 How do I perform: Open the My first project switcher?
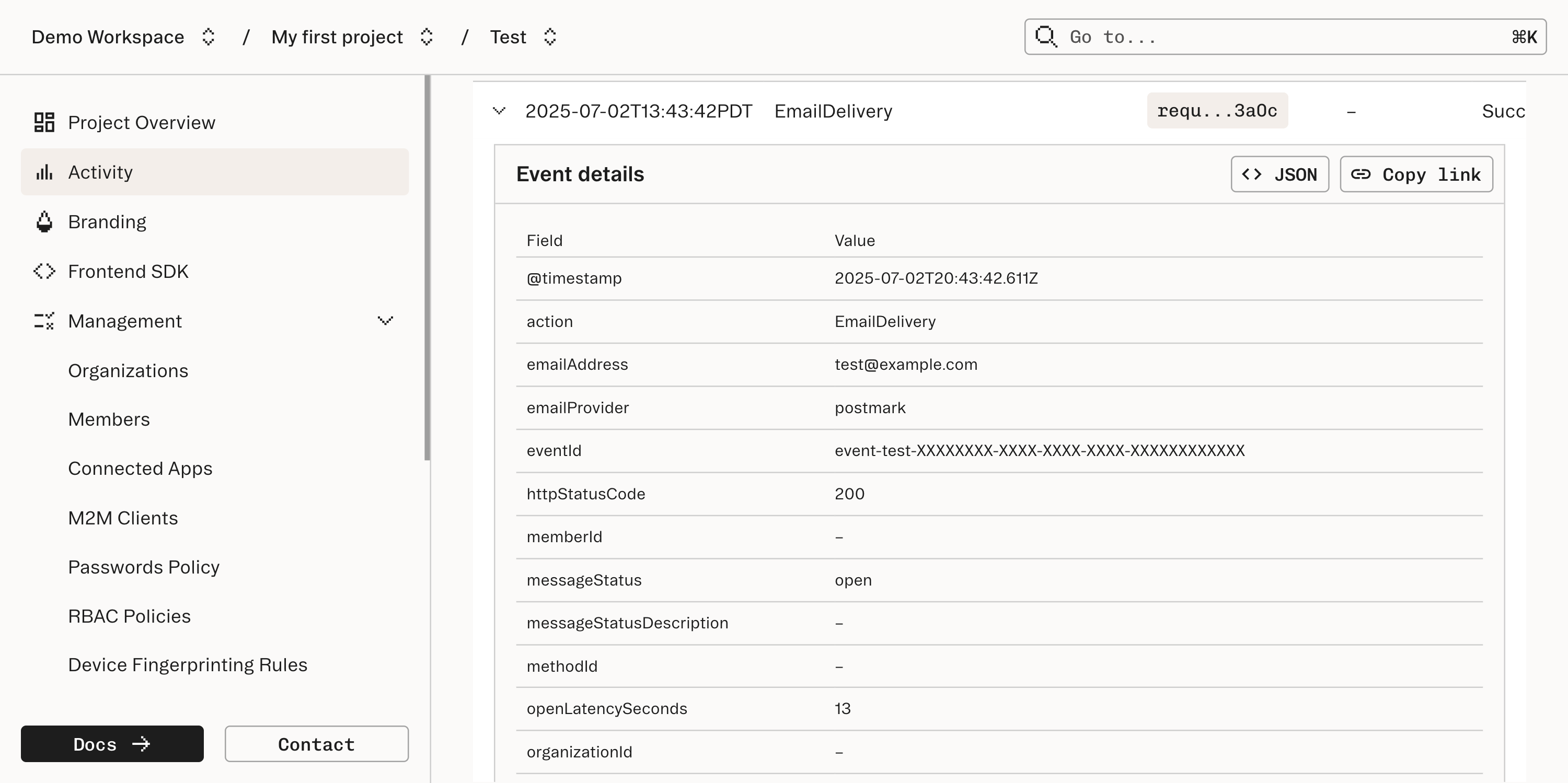(426, 37)
